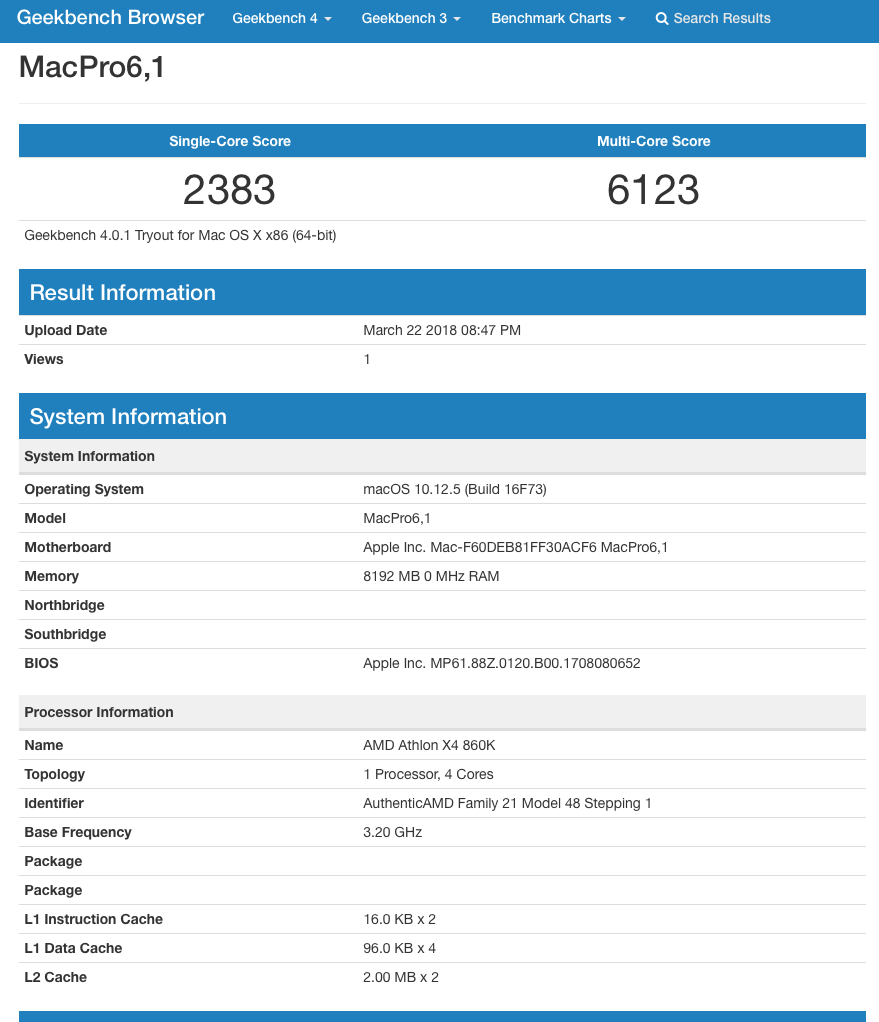The width and height of the screenshot is (879, 1022).
Task: Click the Base Frequency label
Action: point(78,832)
